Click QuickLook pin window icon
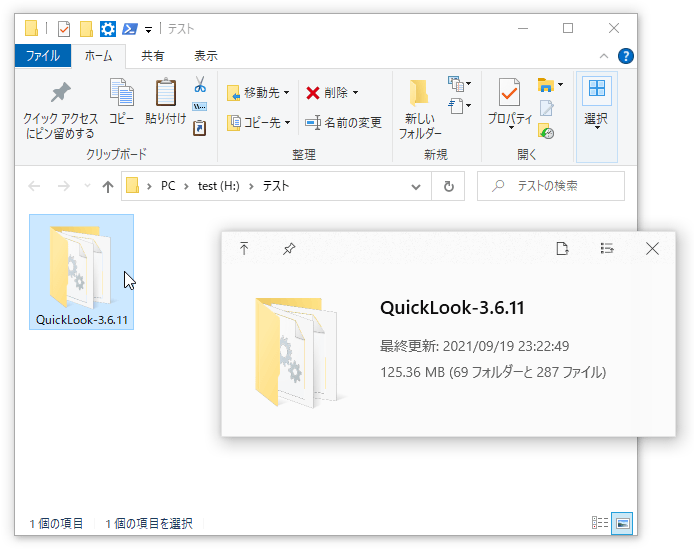The image size is (694, 550). (x=289, y=249)
